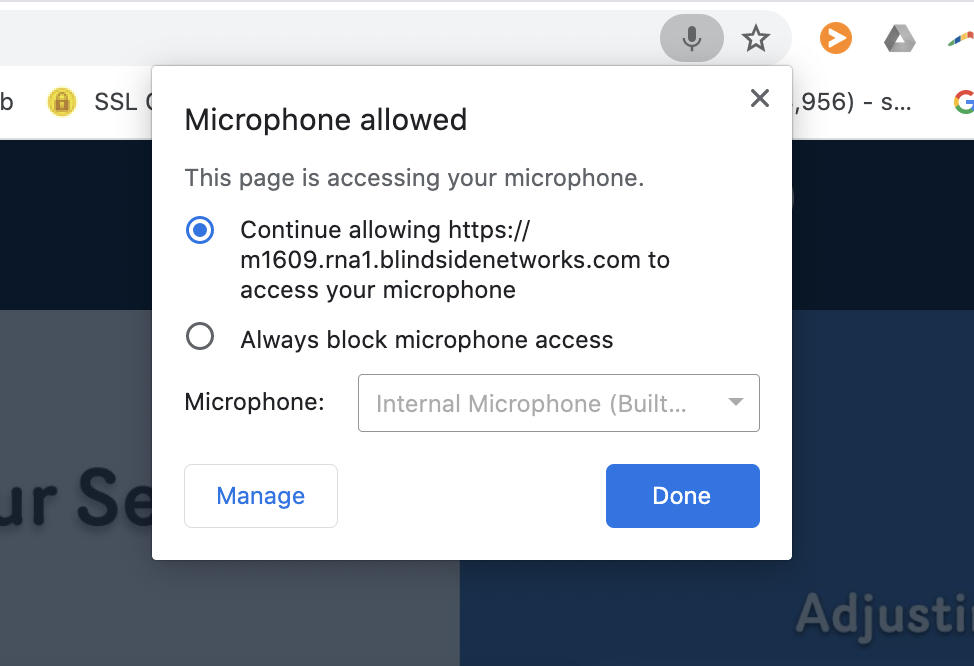Click the "Adjusti..." heading on the page
Viewport: 974px width, 666px height.
coord(885,612)
